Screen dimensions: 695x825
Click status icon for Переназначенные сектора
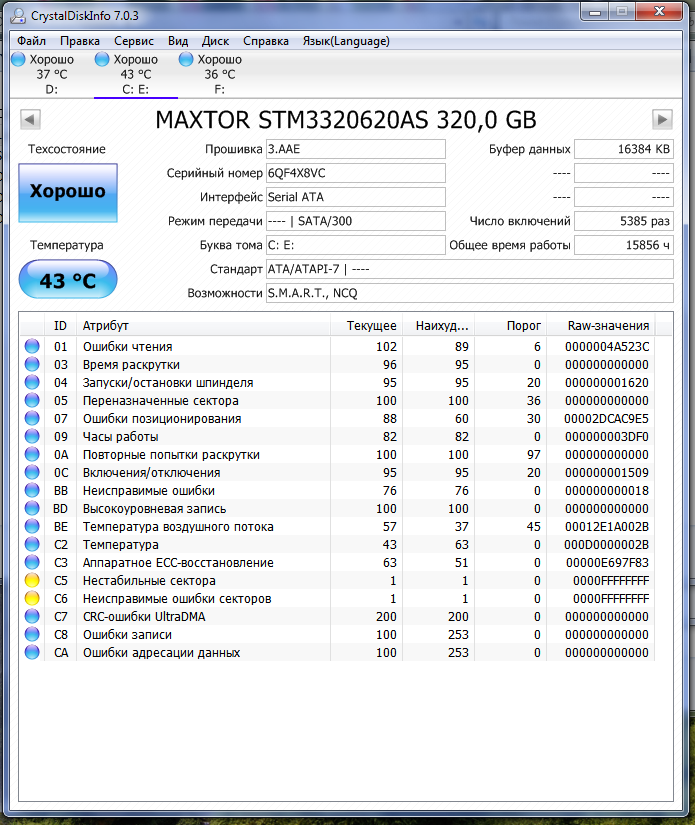click(x=32, y=400)
